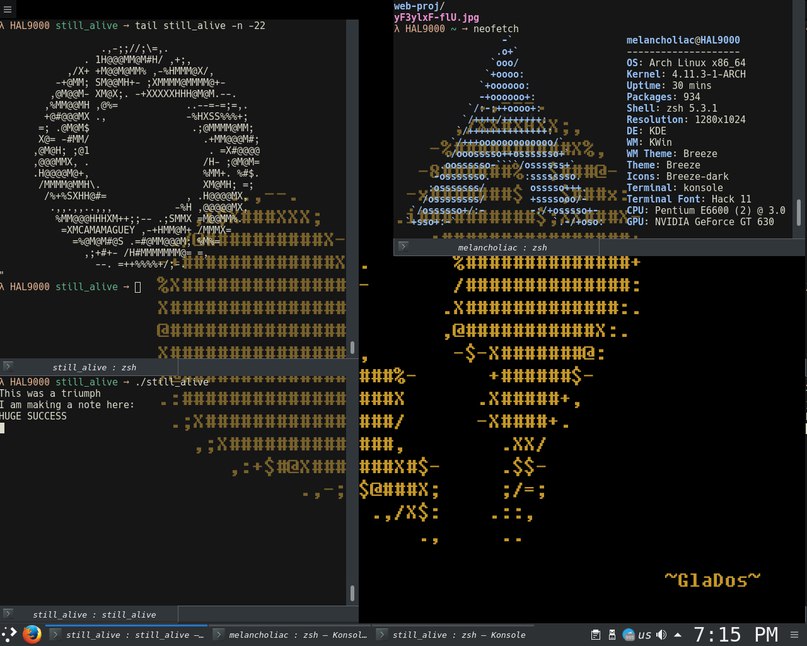Switch keyboard layout via 'us' indicator
Viewport: 807px width, 646px height.
point(644,635)
